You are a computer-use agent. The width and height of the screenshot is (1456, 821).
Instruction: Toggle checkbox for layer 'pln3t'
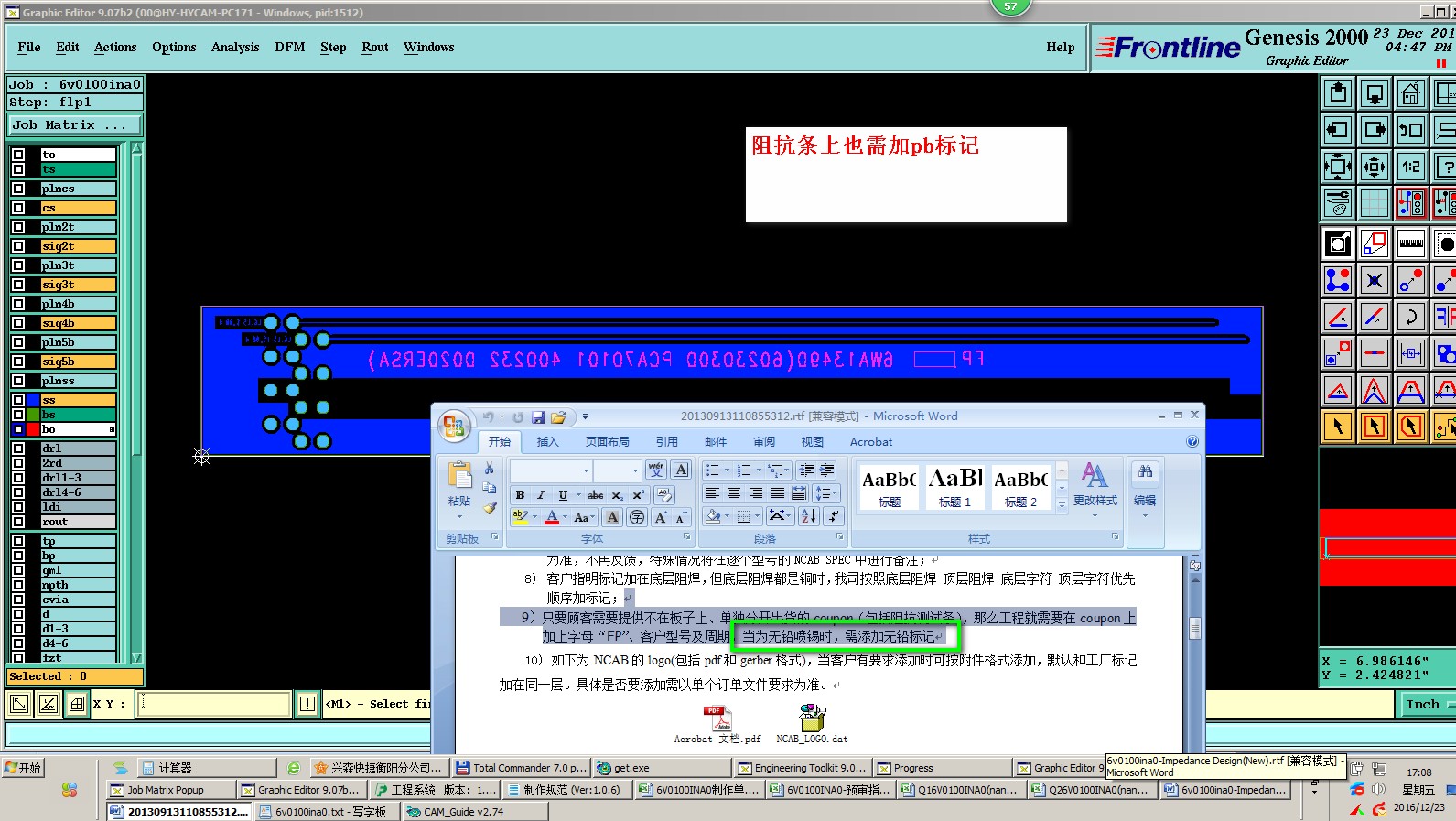tap(18, 265)
